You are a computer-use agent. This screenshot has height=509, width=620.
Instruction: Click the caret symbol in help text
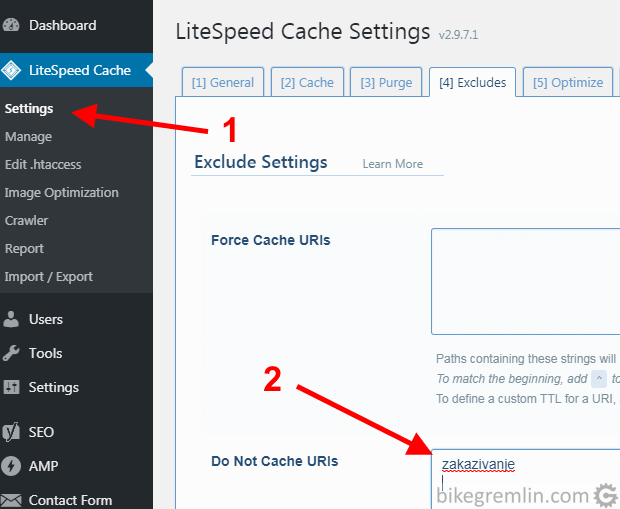click(599, 379)
